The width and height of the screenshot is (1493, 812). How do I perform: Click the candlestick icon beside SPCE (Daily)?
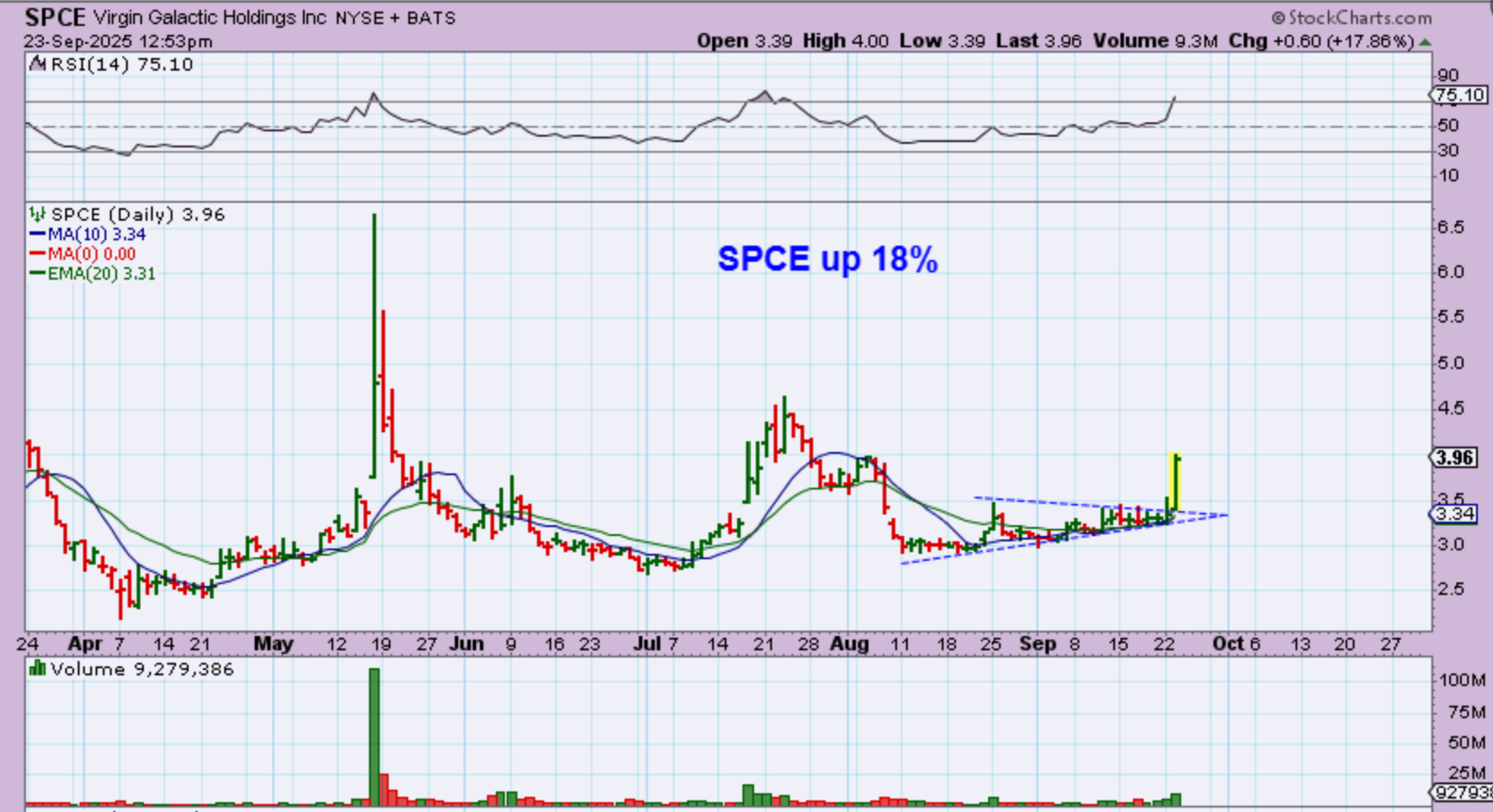coord(37,214)
